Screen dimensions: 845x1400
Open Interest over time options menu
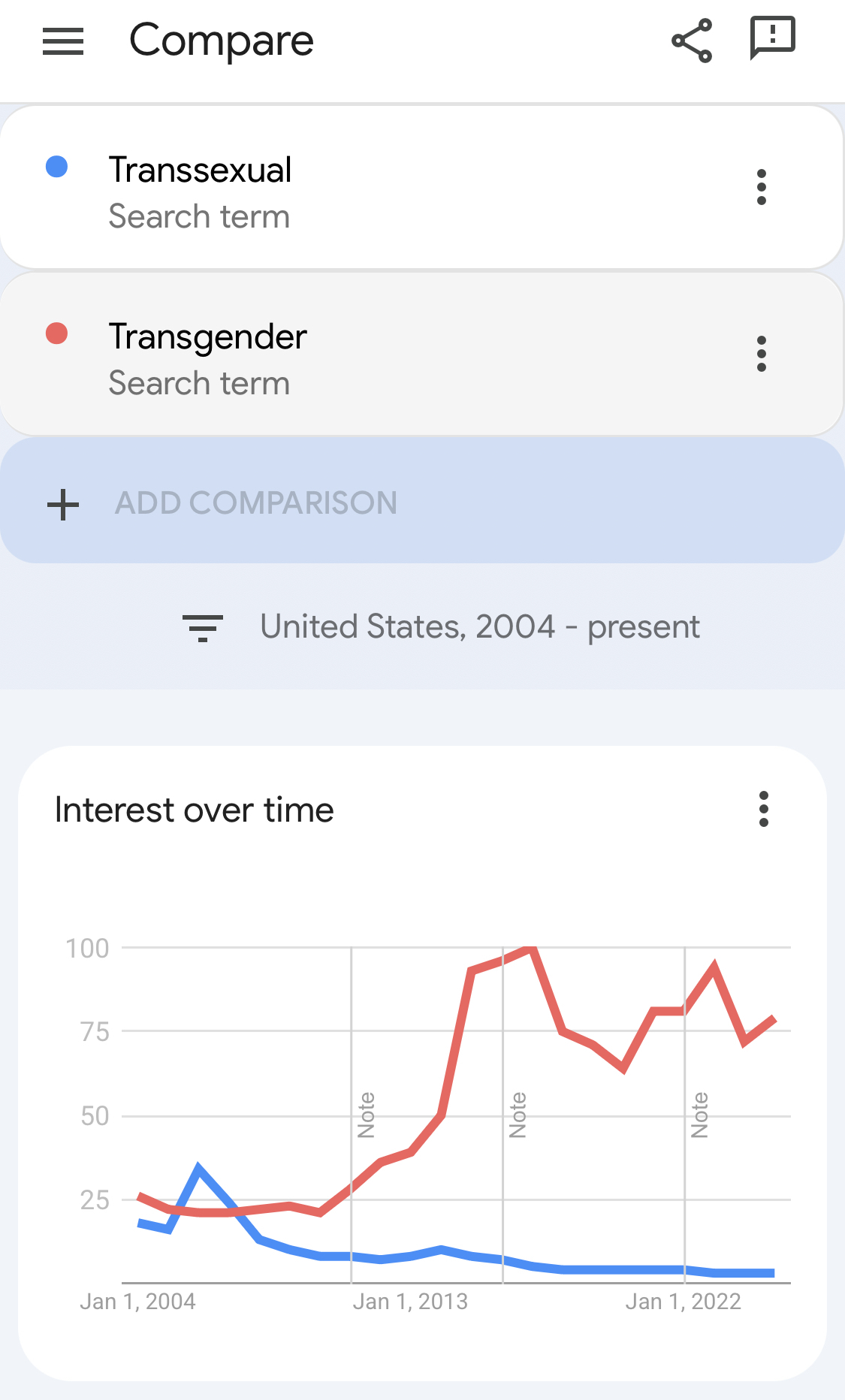click(764, 809)
